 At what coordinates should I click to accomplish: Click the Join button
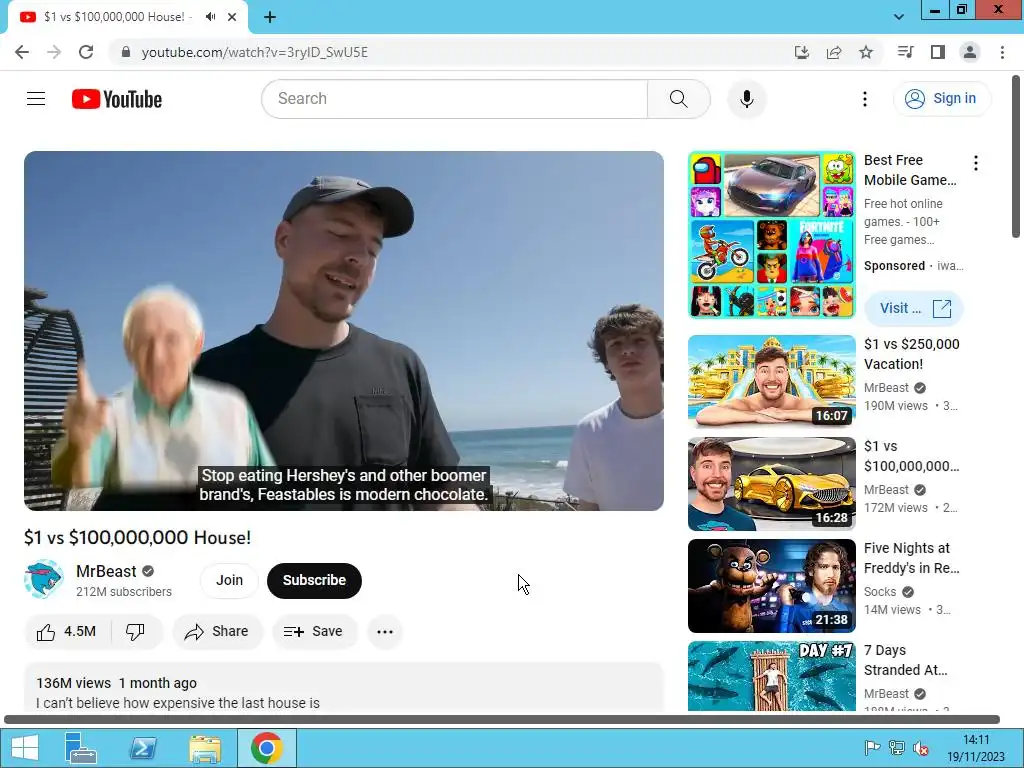229,580
